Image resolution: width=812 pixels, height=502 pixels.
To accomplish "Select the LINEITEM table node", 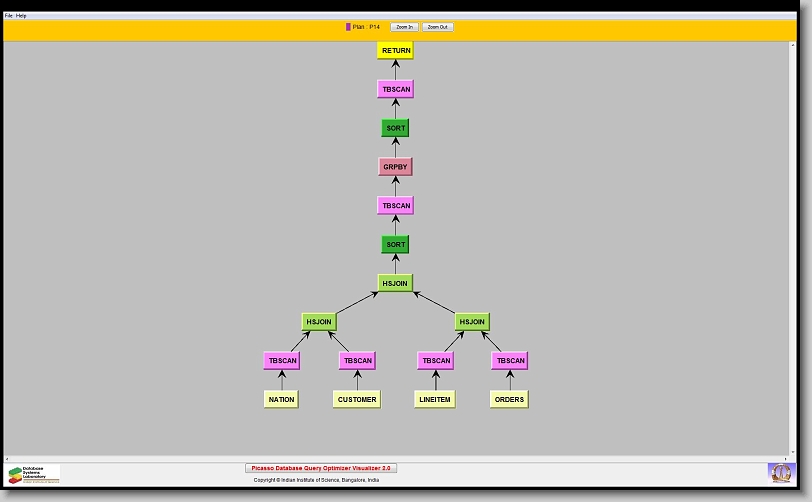I will click(434, 399).
